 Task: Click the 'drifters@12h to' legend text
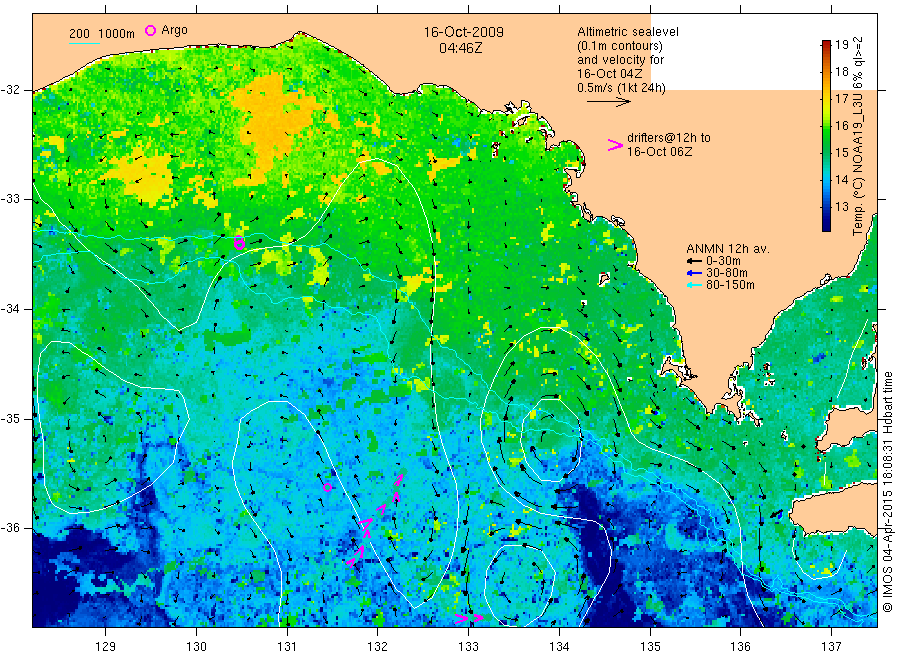click(669, 138)
